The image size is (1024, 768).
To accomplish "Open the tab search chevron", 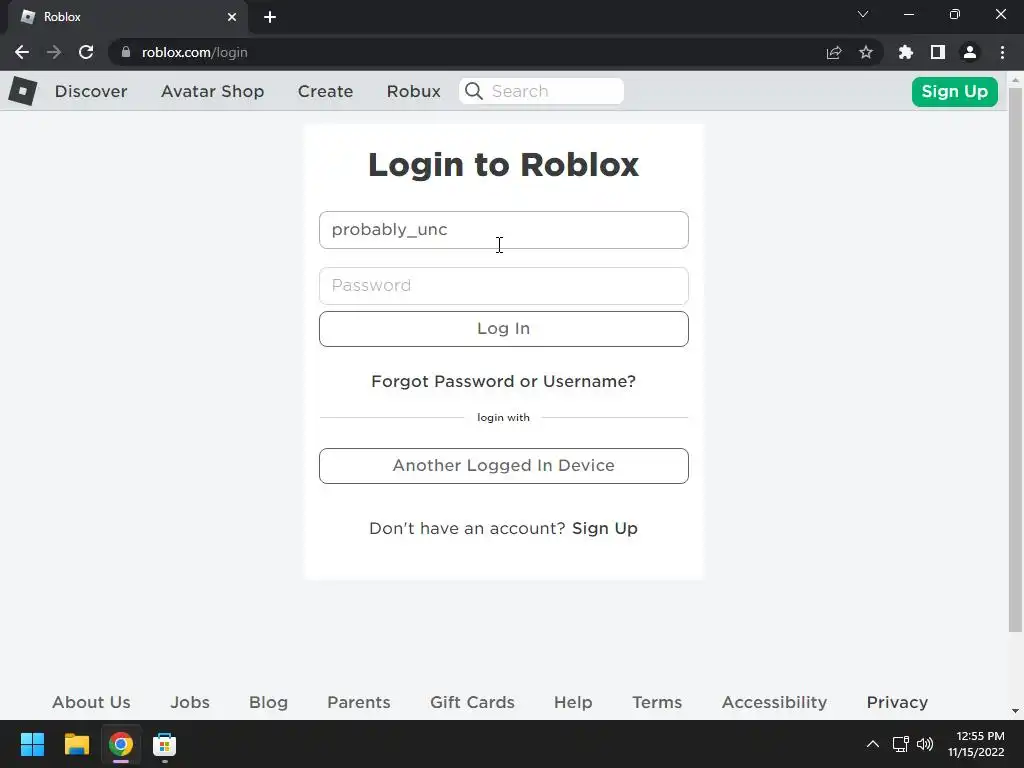I will [x=863, y=14].
